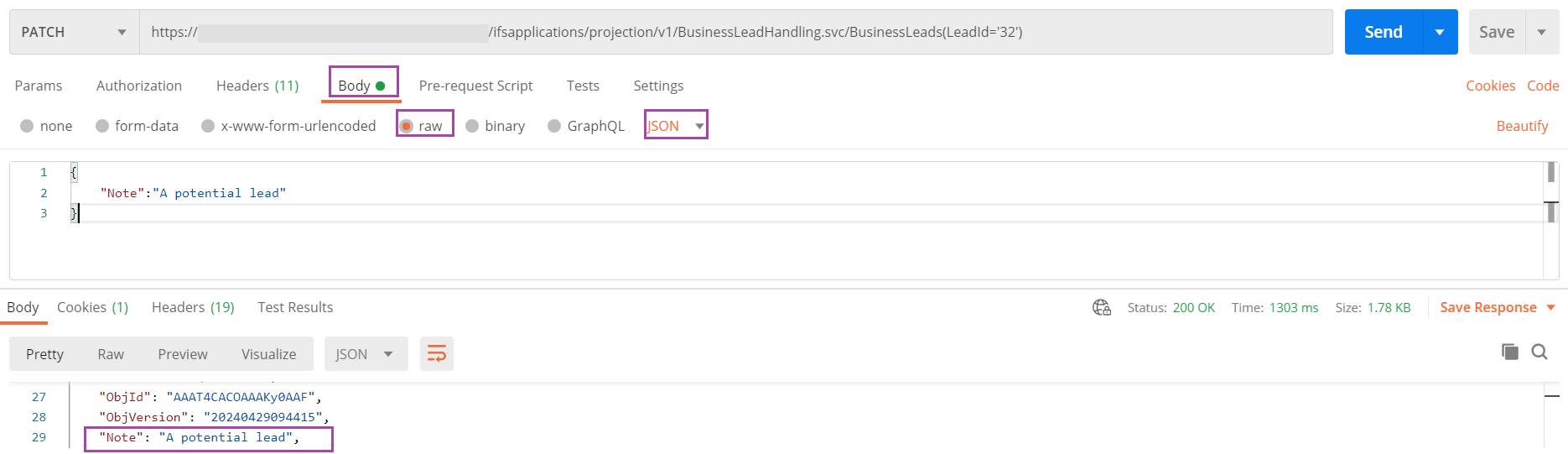Screen dimensions: 1568x454
Task: Open the Save button's dropdown arrow
Action: click(1542, 32)
